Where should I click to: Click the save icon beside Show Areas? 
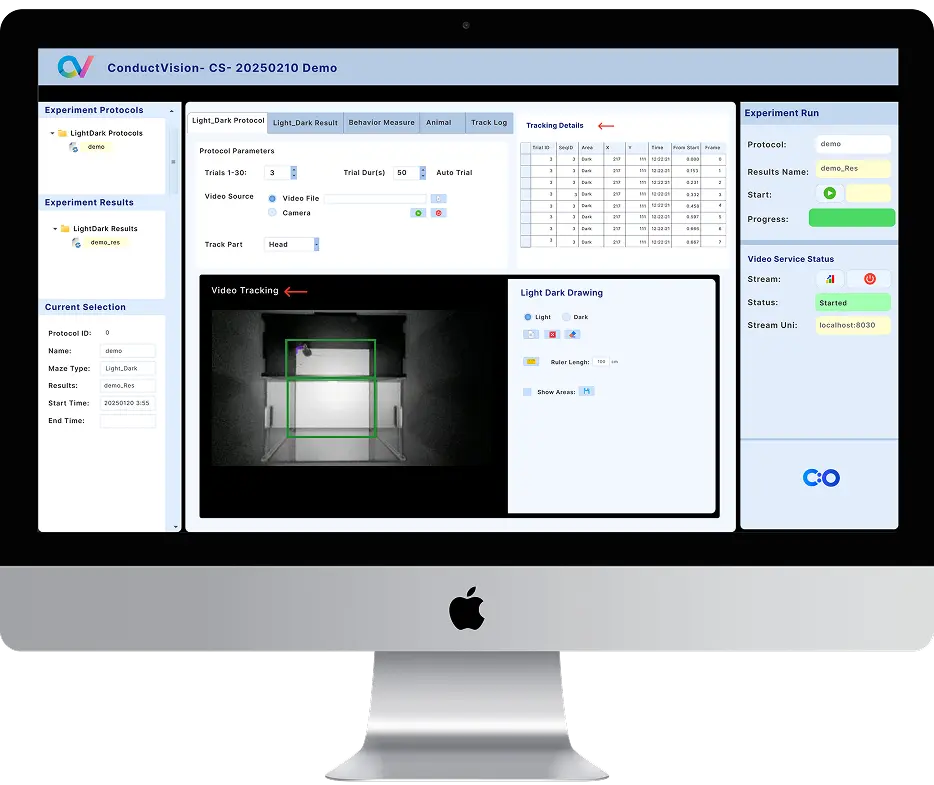(x=587, y=391)
